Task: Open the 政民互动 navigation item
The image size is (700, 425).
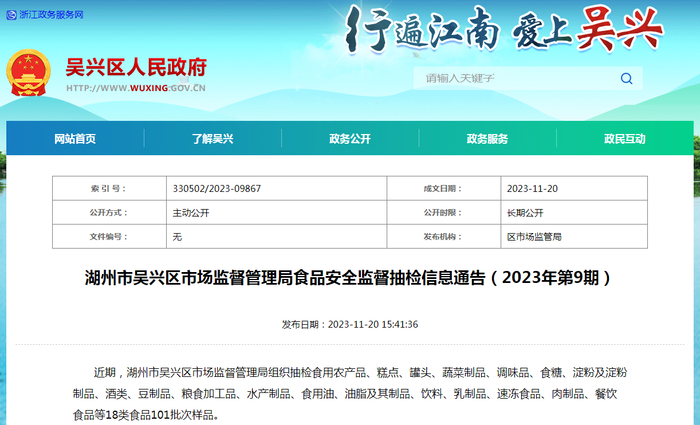Action: pos(625,139)
